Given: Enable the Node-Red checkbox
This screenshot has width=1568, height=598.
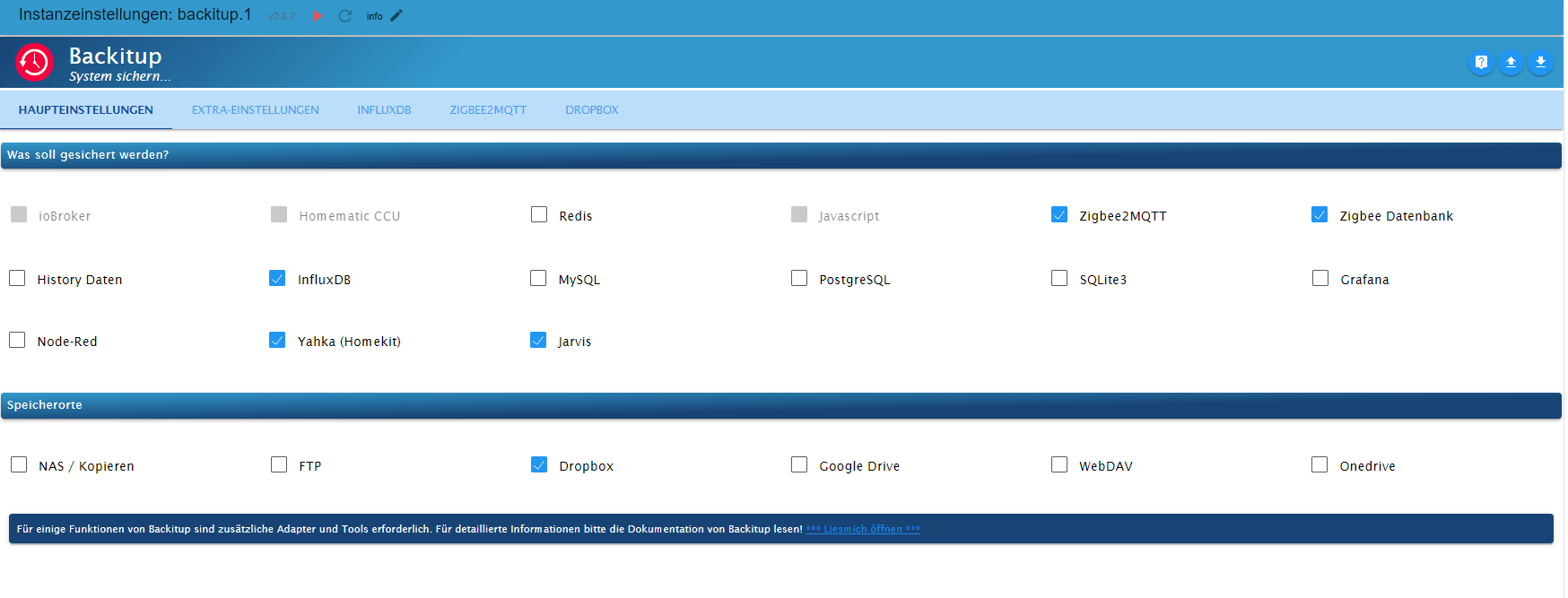Looking at the screenshot, I should [17, 340].
